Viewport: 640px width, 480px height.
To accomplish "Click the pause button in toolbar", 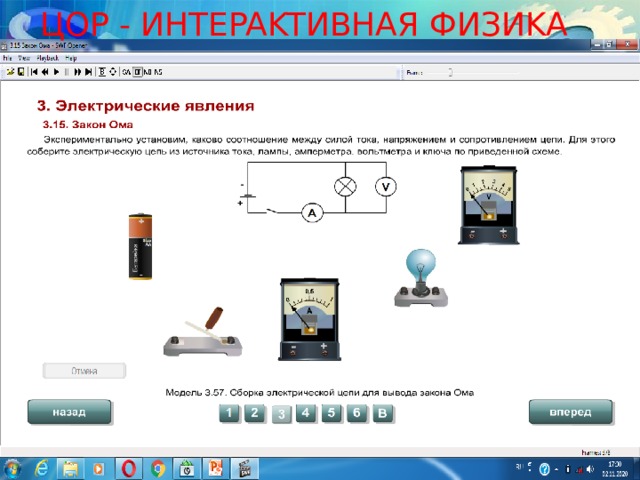I will pyautogui.click(x=67, y=72).
